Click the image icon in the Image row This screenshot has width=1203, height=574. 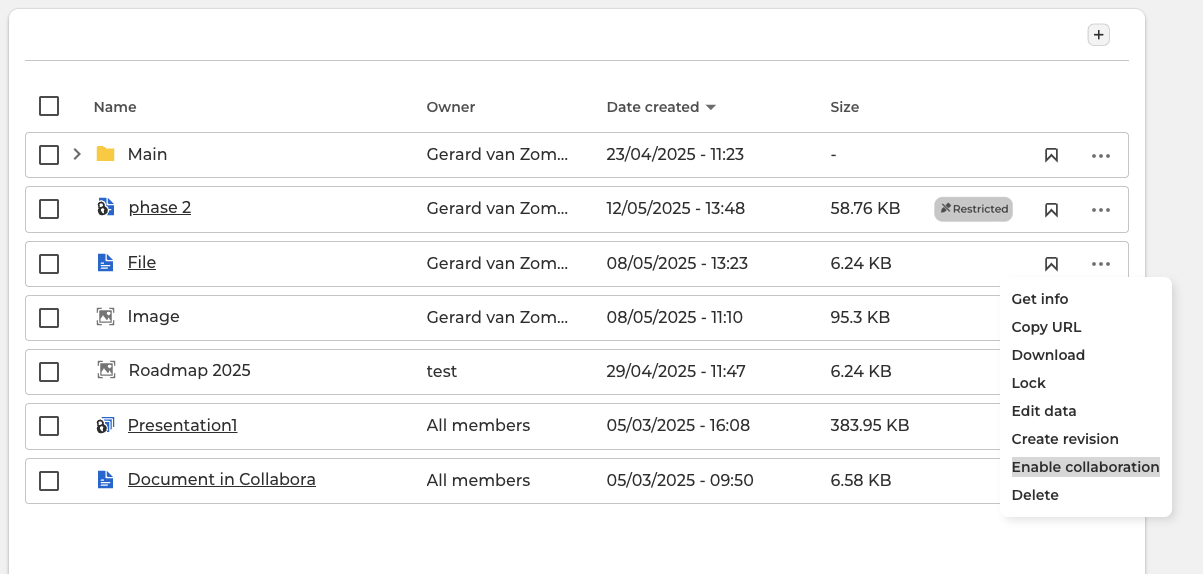105,317
